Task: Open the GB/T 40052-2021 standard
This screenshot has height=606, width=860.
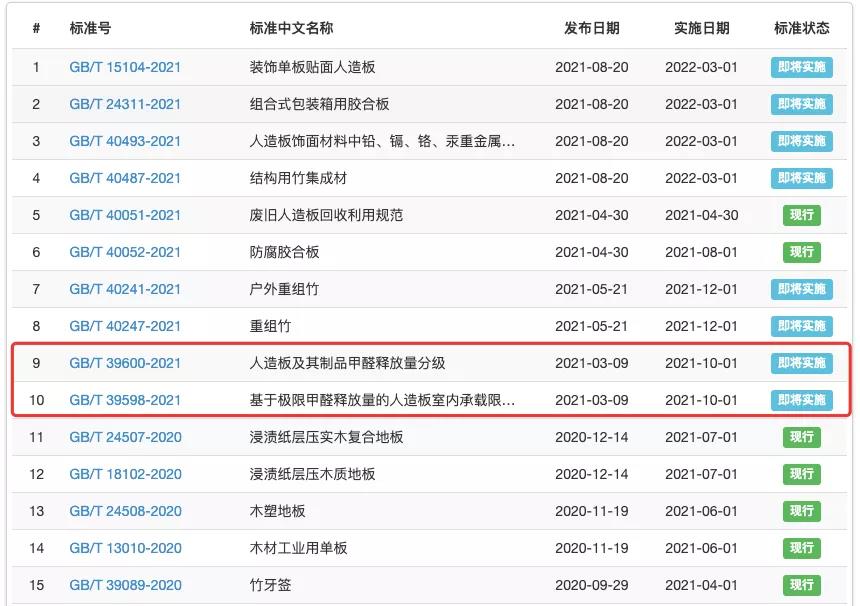Action: click(x=125, y=252)
